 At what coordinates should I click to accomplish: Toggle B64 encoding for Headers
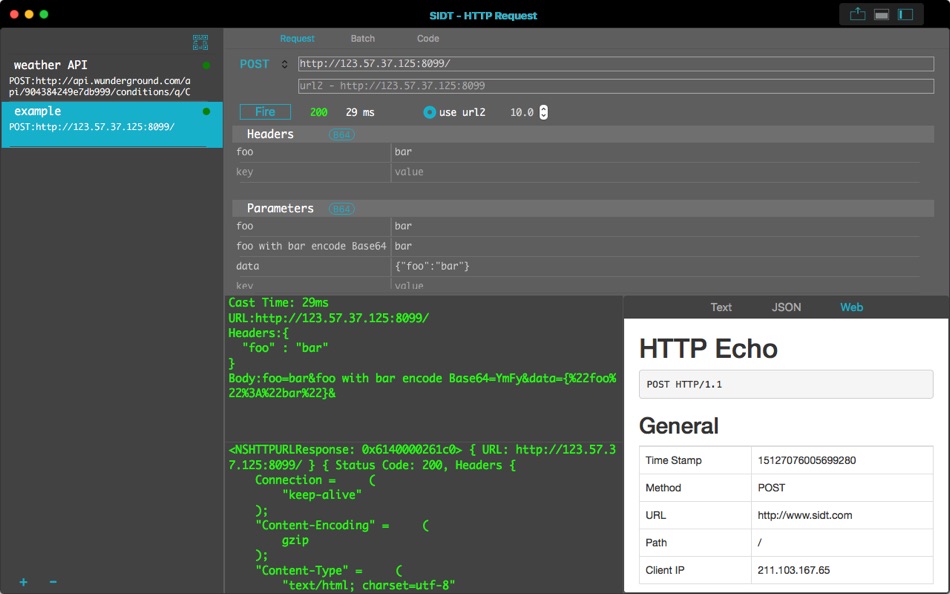click(342, 135)
